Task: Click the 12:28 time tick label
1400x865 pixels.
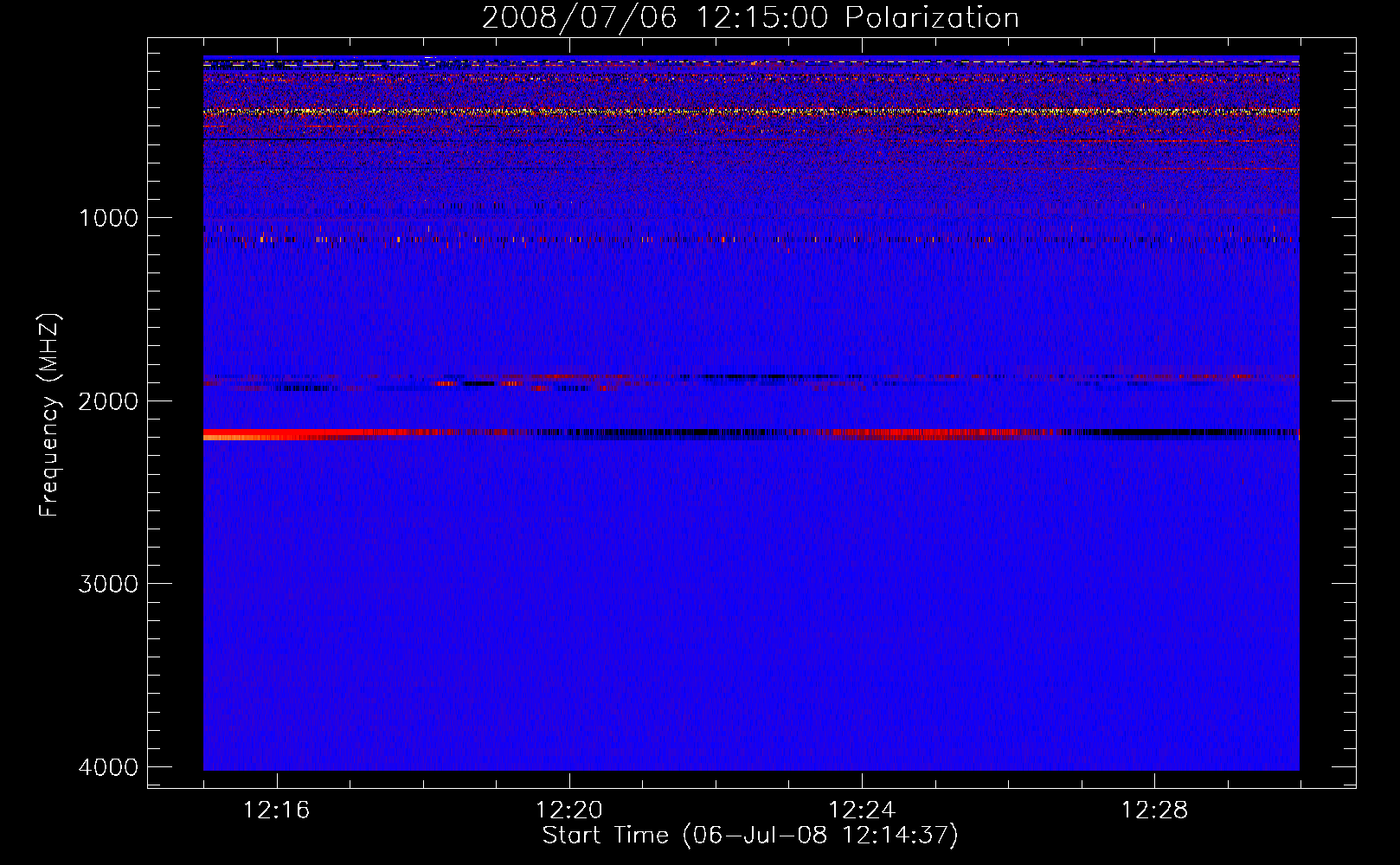Action: coord(1154,811)
